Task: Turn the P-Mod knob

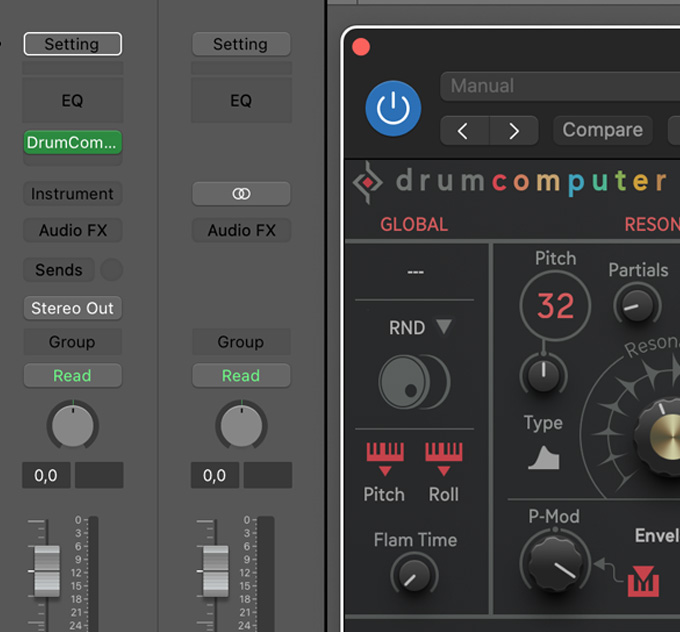Action: click(x=555, y=563)
